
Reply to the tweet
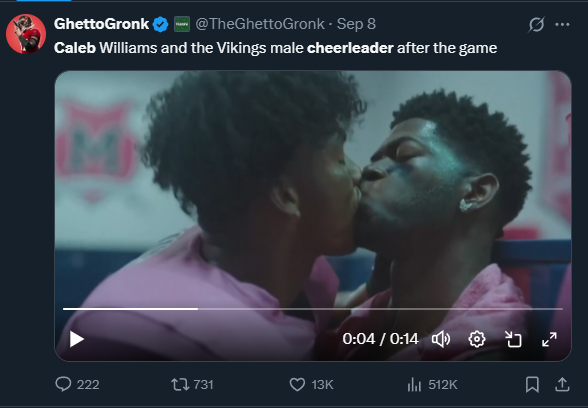tap(63, 384)
